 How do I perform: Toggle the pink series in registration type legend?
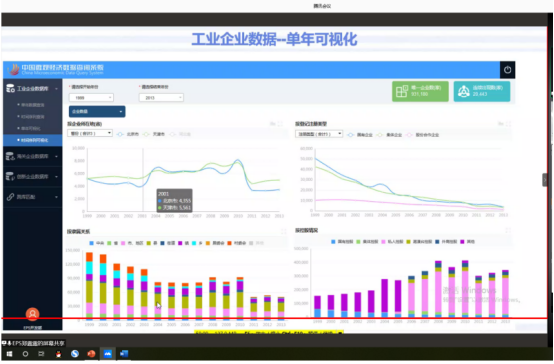click(x=423, y=135)
